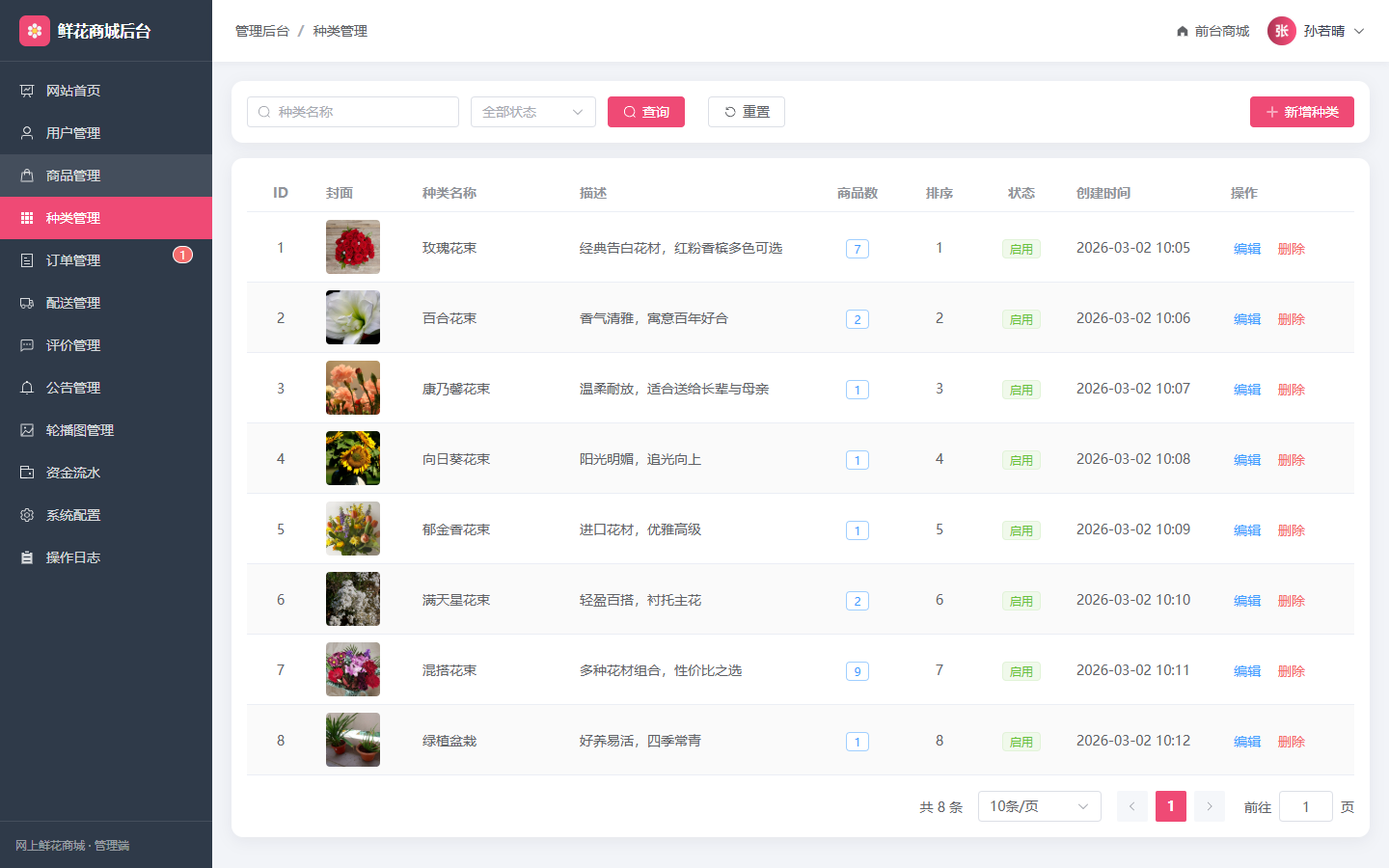Expand the 全部状态 status filter dropdown
Screen dimensions: 1389x868
(x=533, y=112)
